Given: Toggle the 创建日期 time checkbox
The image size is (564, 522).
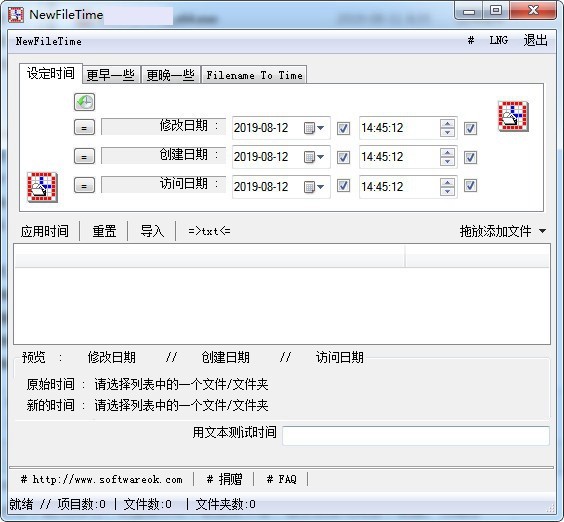Looking at the screenshot, I should 470,157.
